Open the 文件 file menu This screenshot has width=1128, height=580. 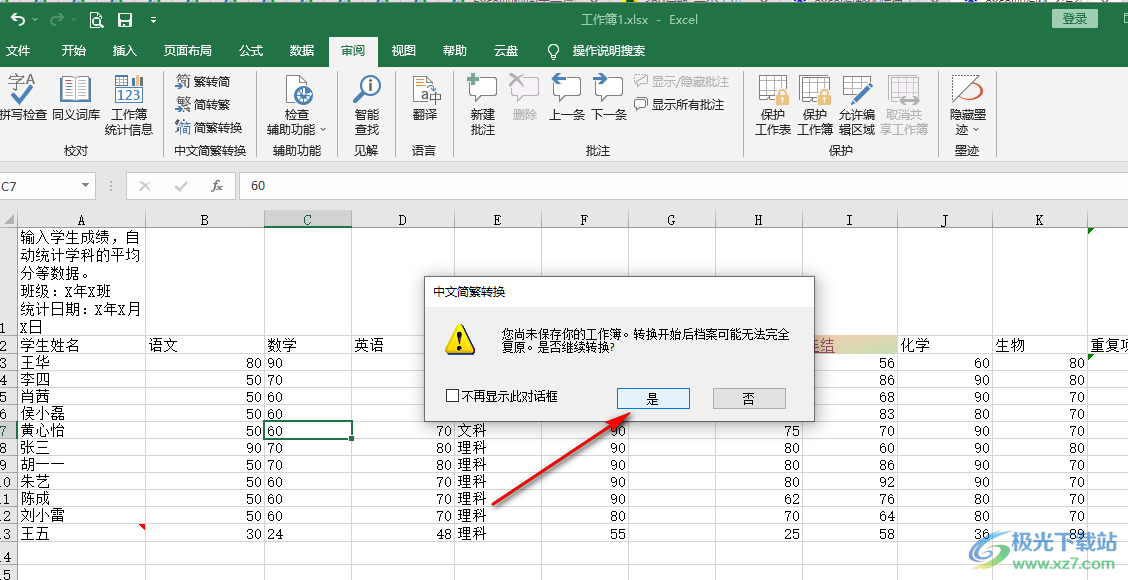[x=18, y=50]
